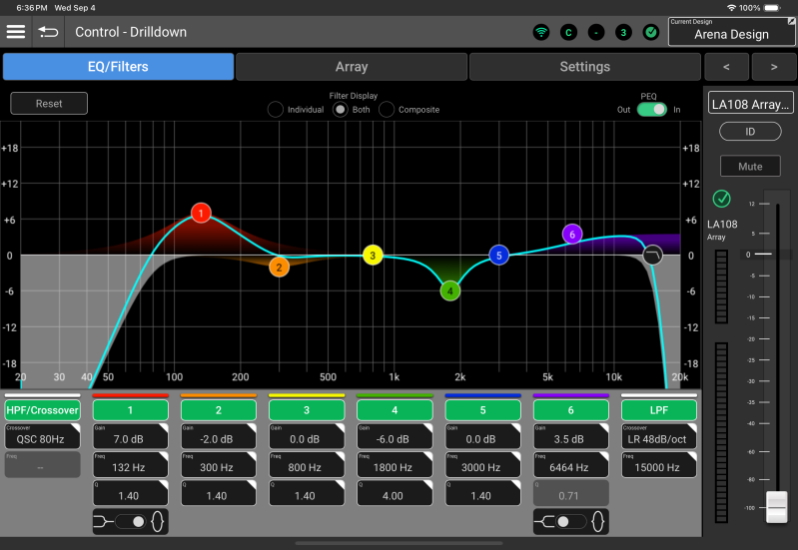Tap the white level fader handle
Viewport: 798px width, 550px height.
(x=777, y=507)
